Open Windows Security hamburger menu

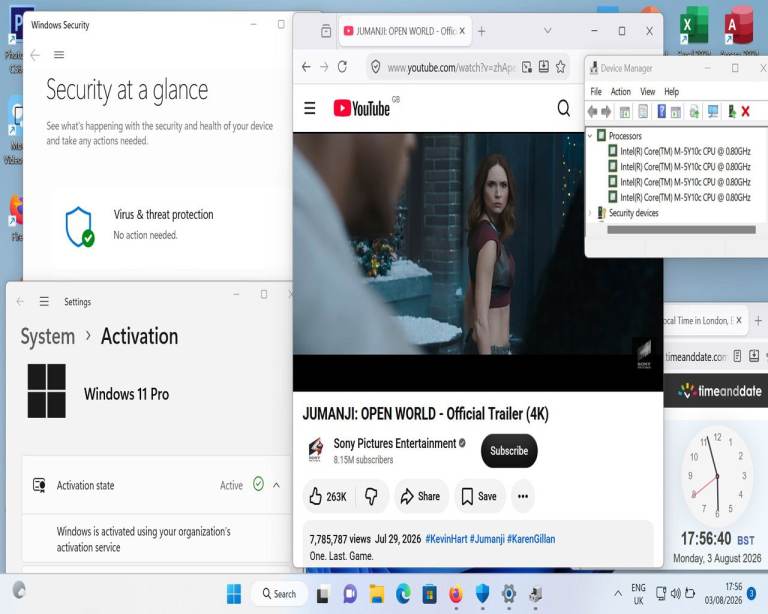point(59,55)
